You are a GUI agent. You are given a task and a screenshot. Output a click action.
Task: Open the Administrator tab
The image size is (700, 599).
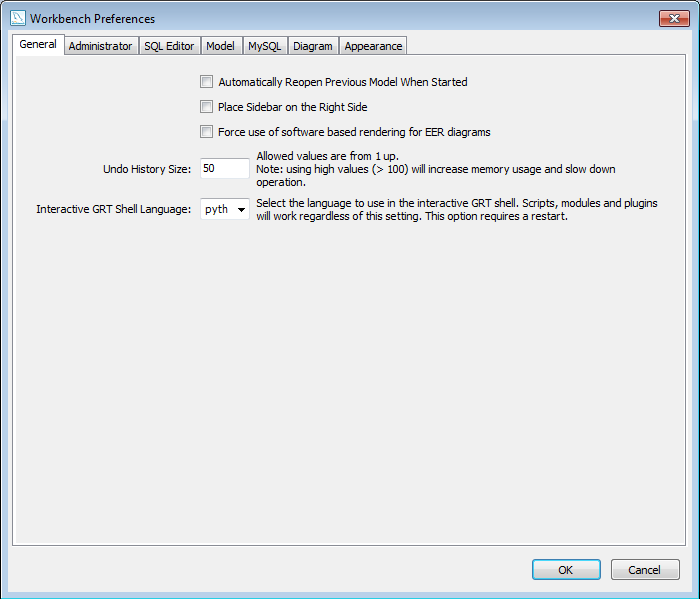point(100,46)
